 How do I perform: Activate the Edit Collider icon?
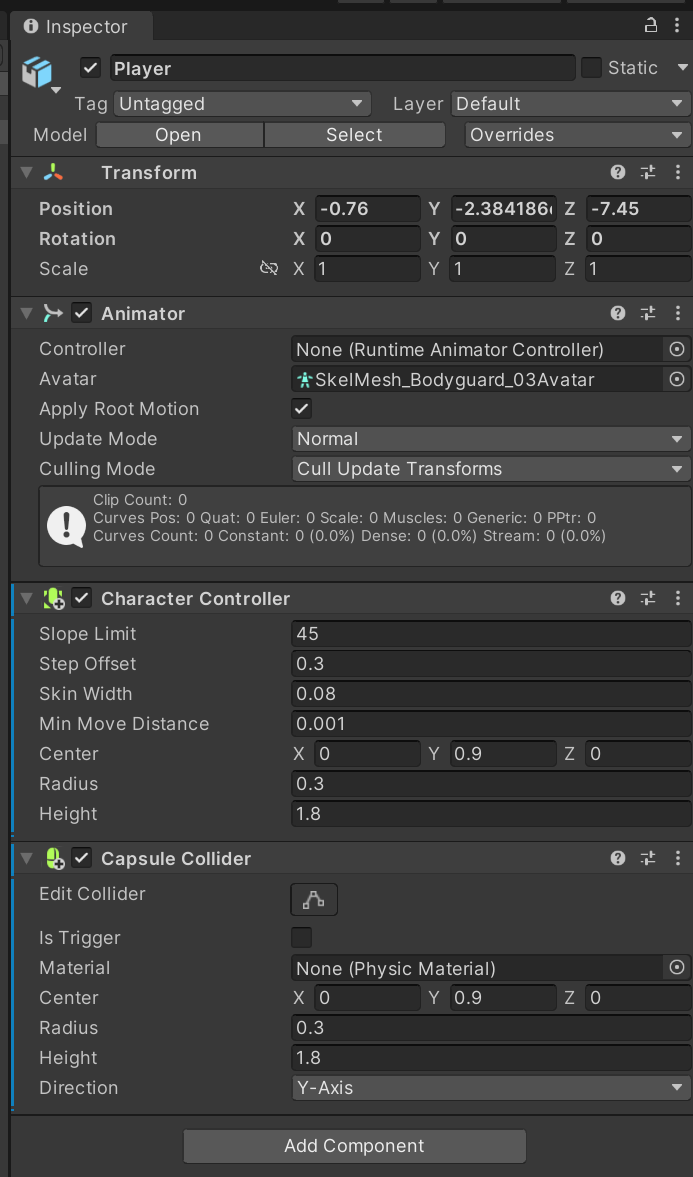click(x=313, y=898)
